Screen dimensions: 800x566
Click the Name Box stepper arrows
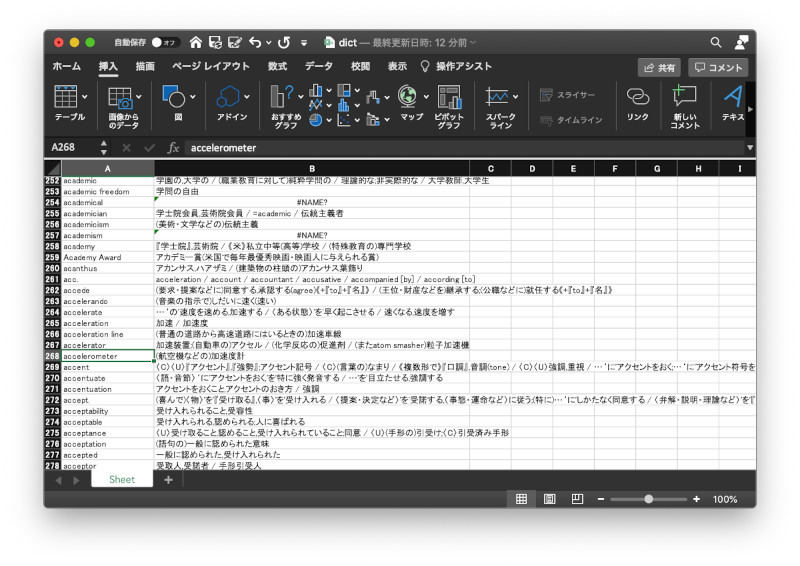(104, 147)
